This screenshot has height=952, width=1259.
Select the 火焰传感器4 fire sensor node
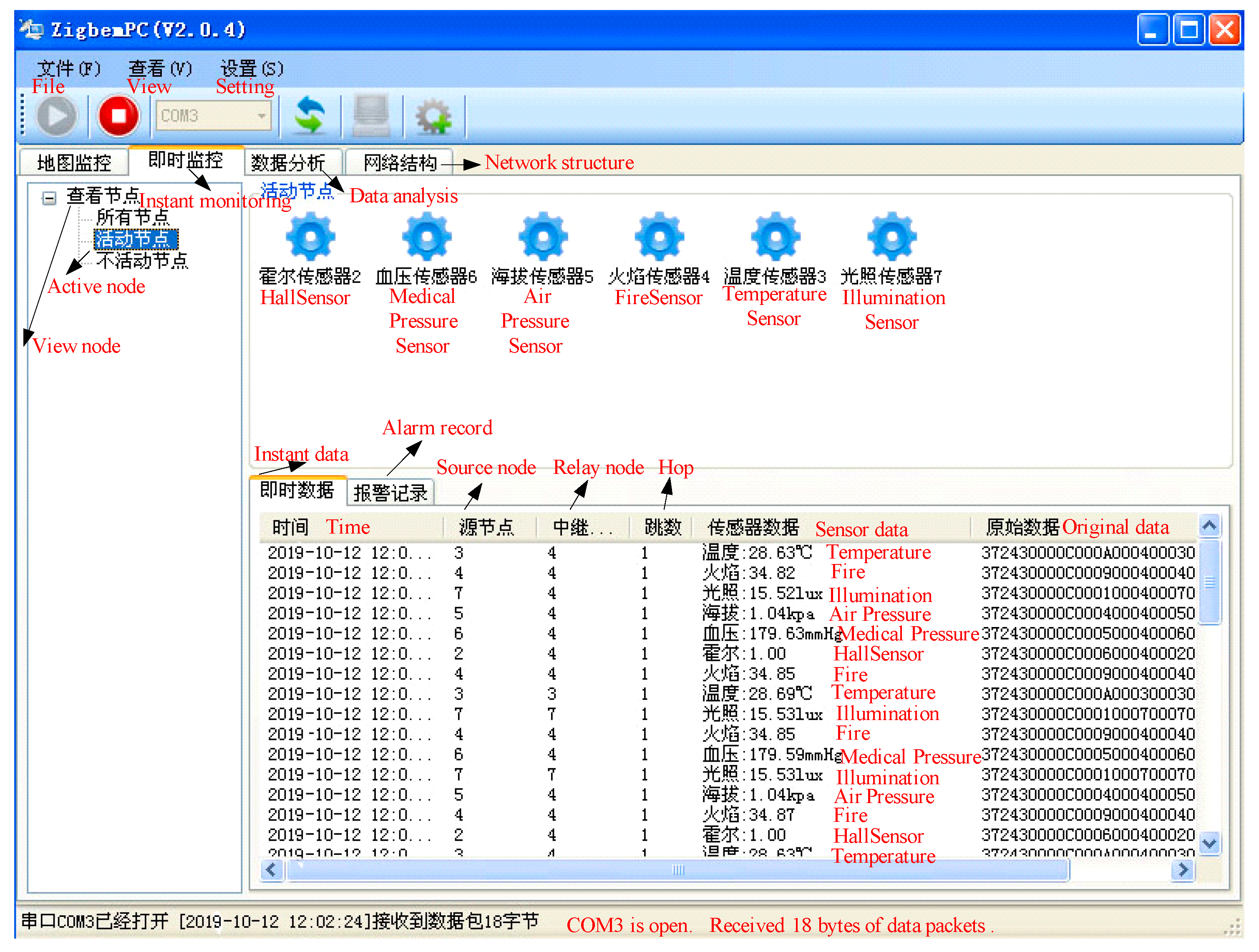click(659, 237)
